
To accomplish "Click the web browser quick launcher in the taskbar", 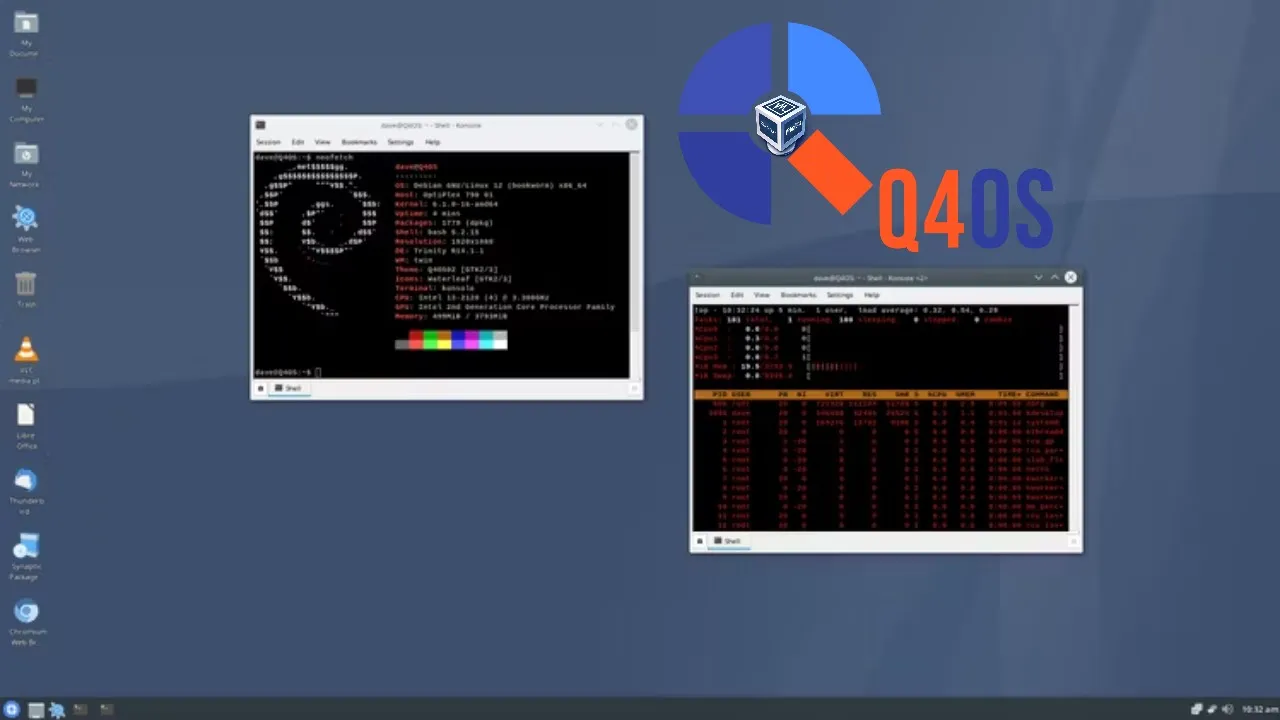I will [57, 710].
